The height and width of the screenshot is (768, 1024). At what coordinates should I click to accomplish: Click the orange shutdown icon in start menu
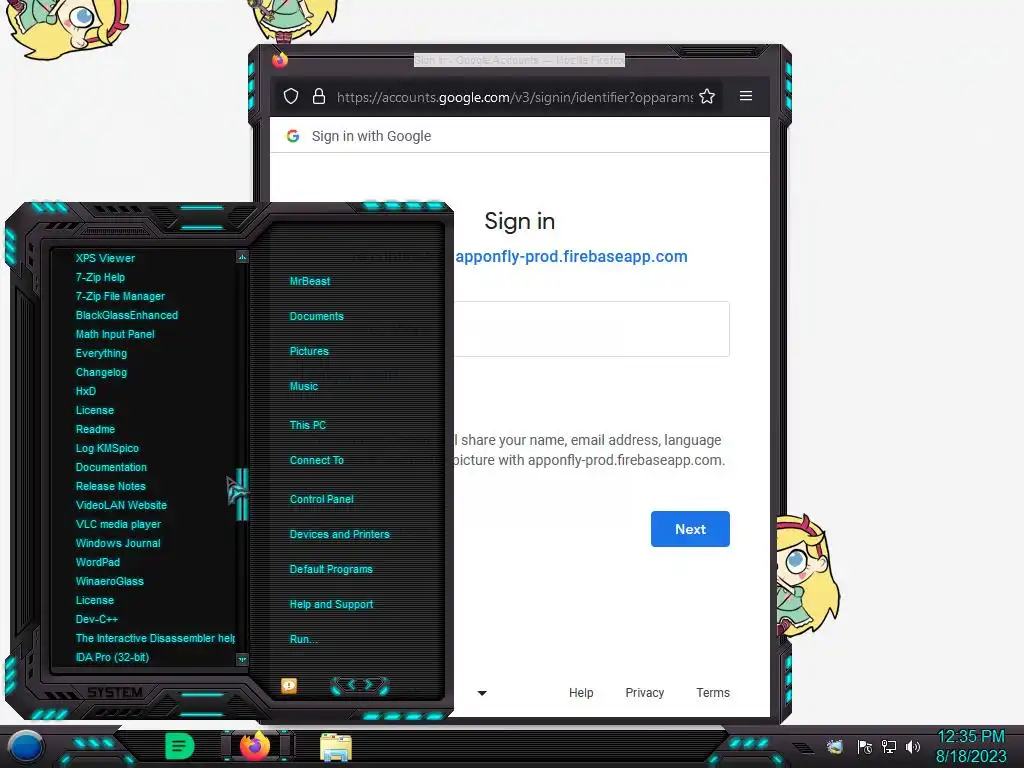pos(289,685)
